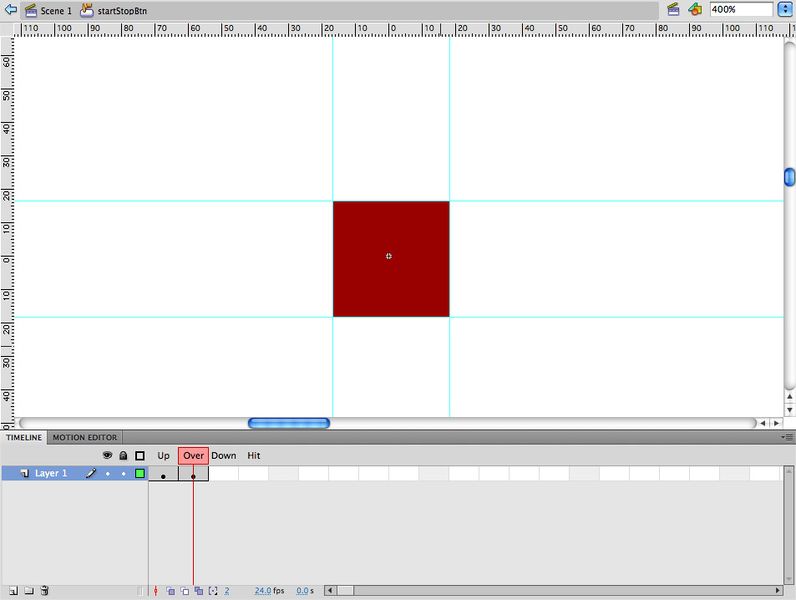The height and width of the screenshot is (600, 796).
Task: Click the back arrow to exit symbol editing
Action: [x=11, y=10]
